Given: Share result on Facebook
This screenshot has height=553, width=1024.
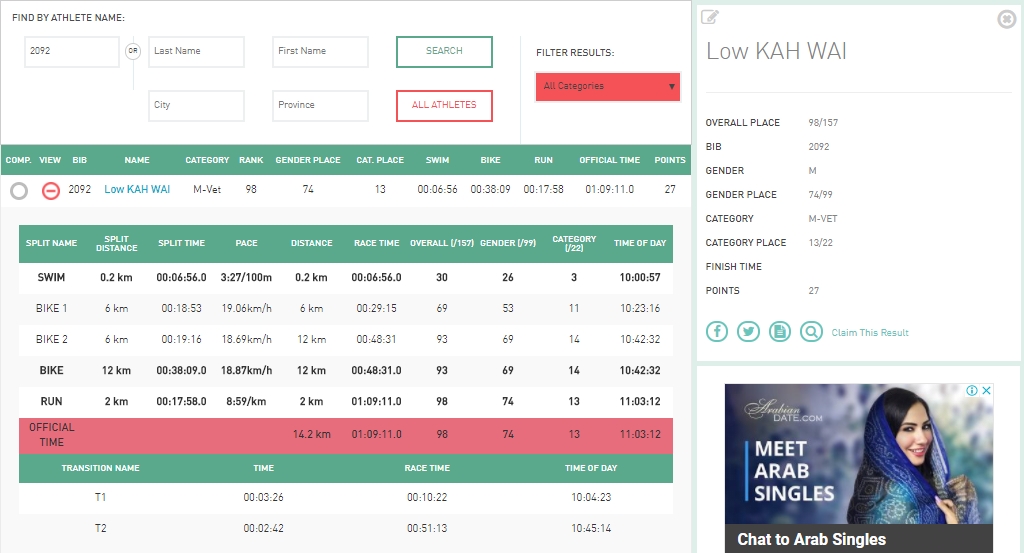Looking at the screenshot, I should coord(717,332).
